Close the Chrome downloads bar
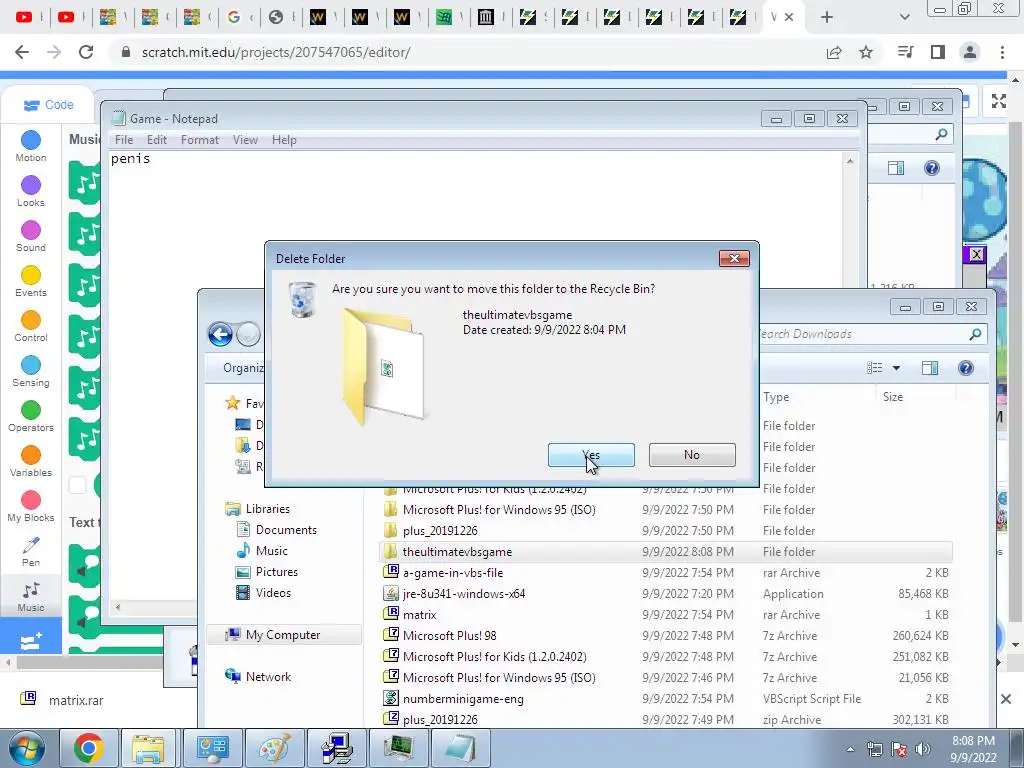The height and width of the screenshot is (768, 1024). coord(1006,699)
